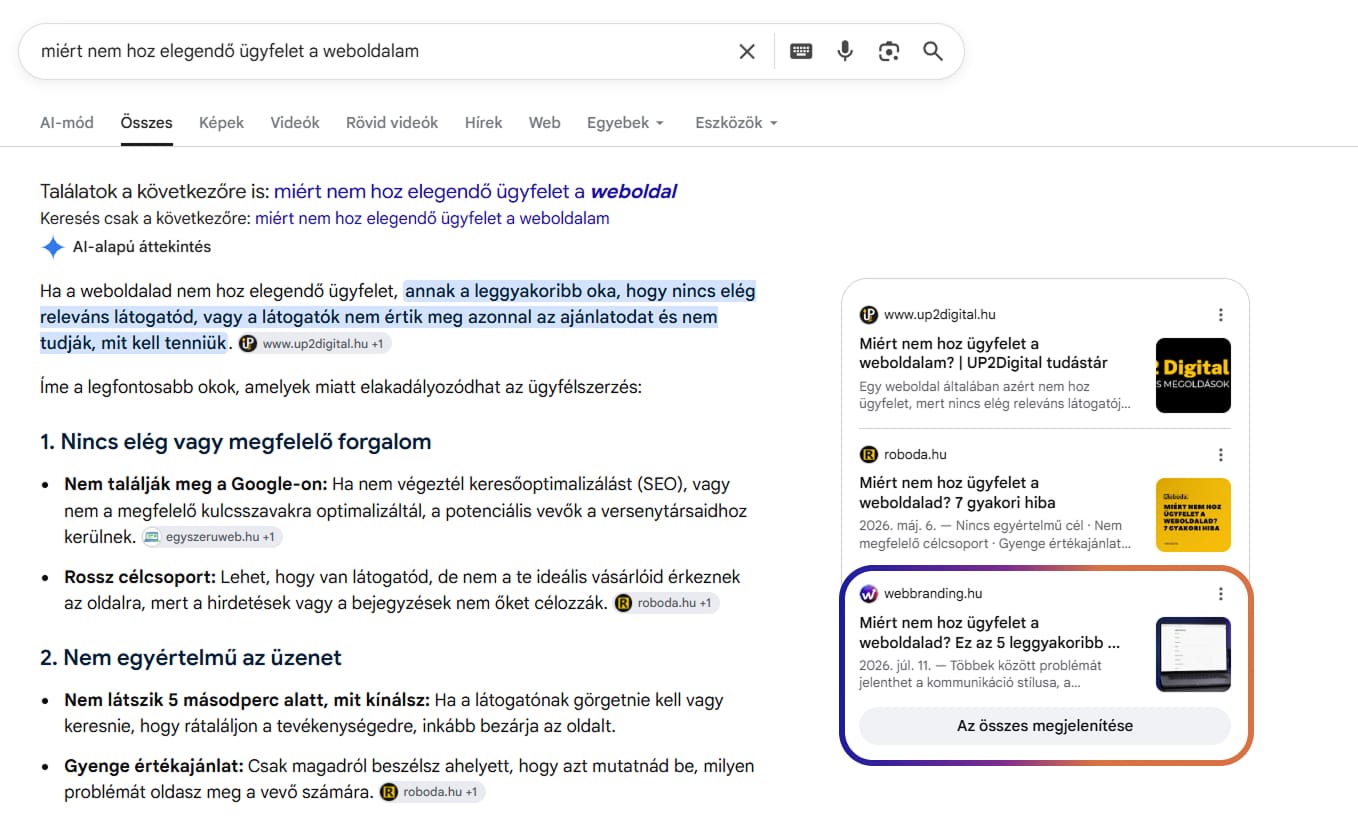Image resolution: width=1358 pixels, height=820 pixels.
Task: Click the Az összes megjelenítése button
Action: [x=1045, y=726]
